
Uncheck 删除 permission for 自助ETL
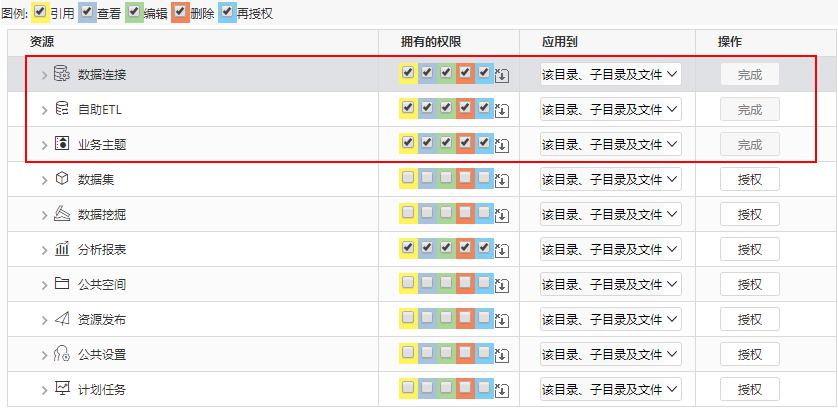465,107
